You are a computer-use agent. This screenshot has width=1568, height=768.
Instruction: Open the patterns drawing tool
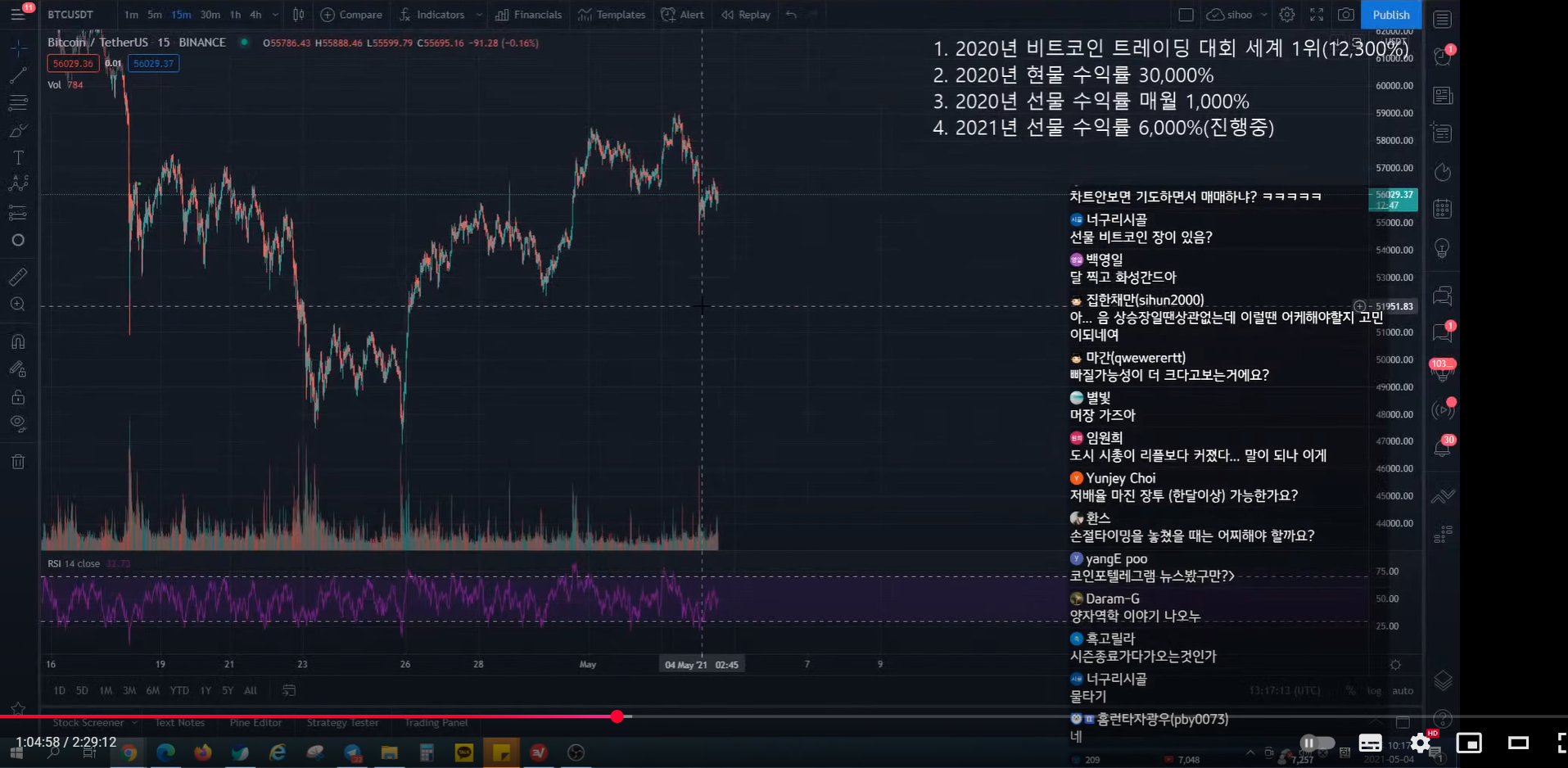coord(18,184)
